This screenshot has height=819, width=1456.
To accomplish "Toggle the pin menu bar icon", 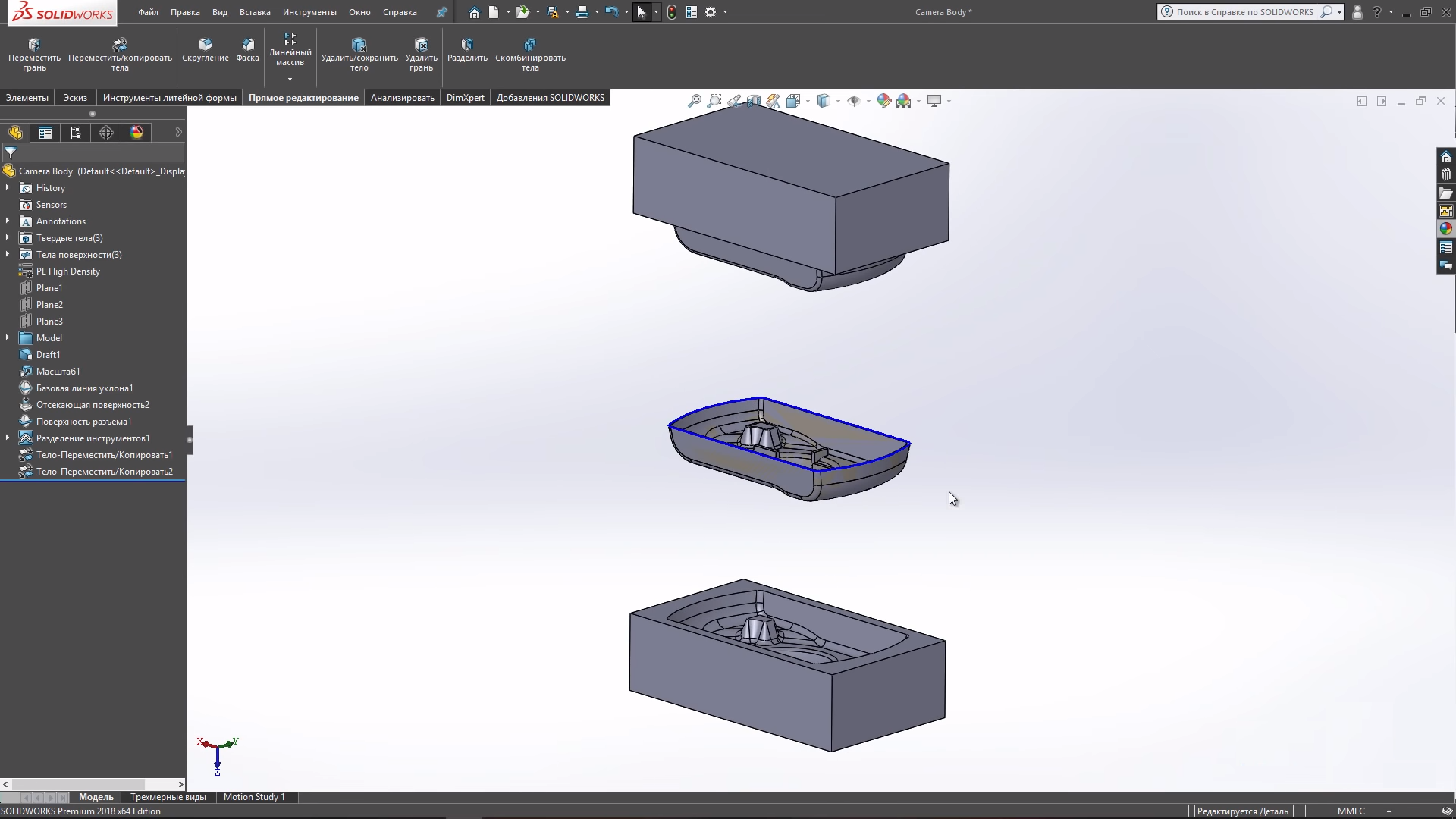I will coord(441,12).
